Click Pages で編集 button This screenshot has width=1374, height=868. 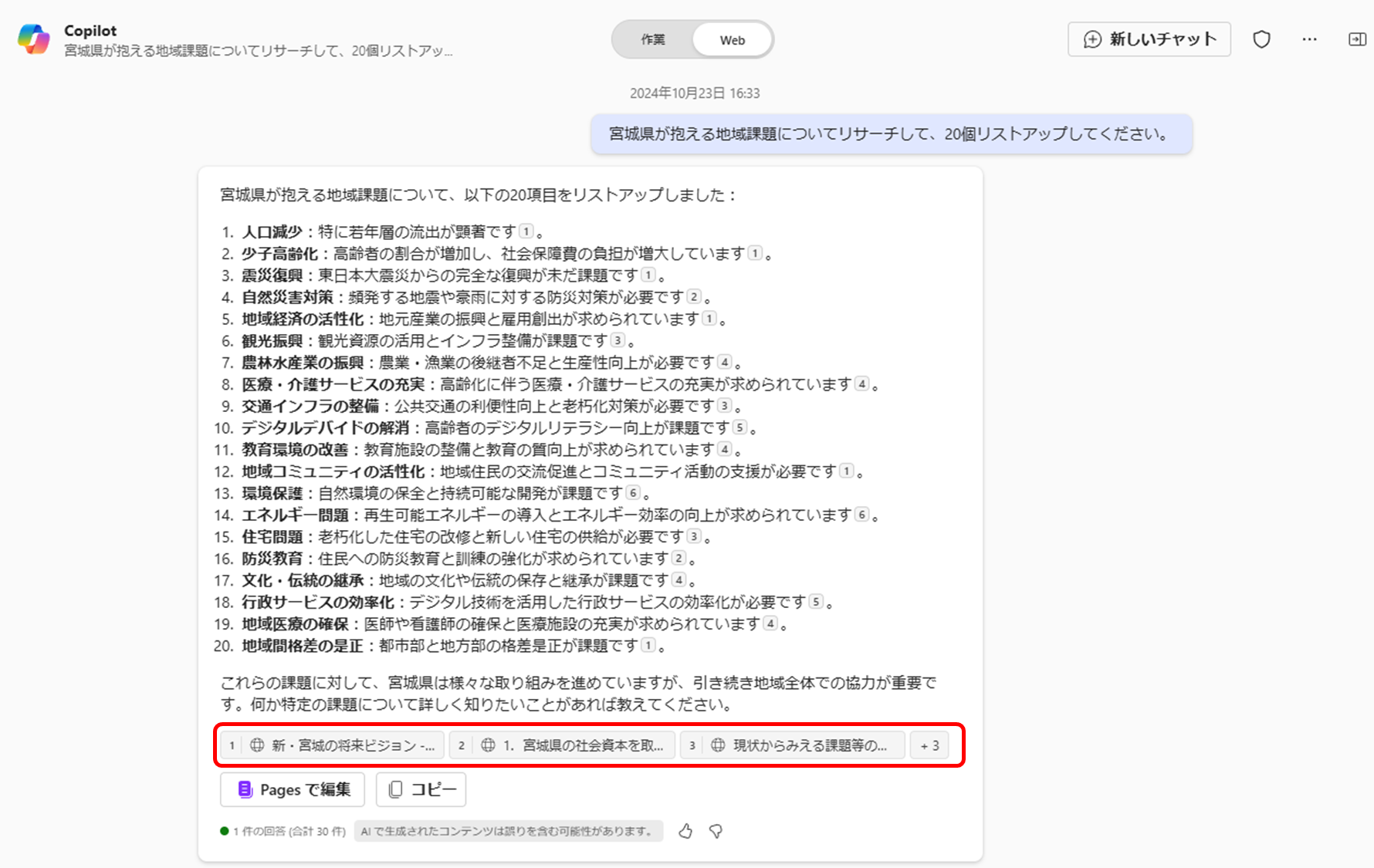click(293, 789)
